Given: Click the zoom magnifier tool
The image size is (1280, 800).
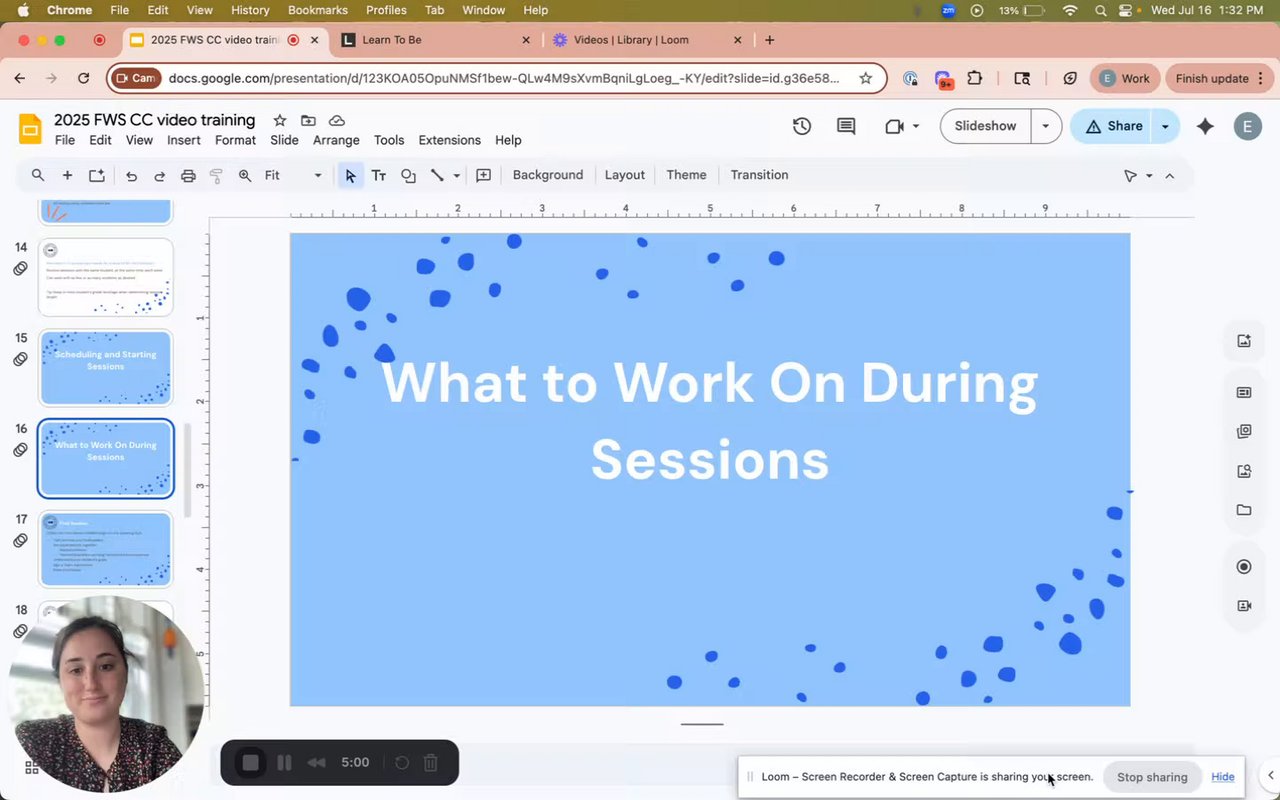Looking at the screenshot, I should (x=245, y=176).
